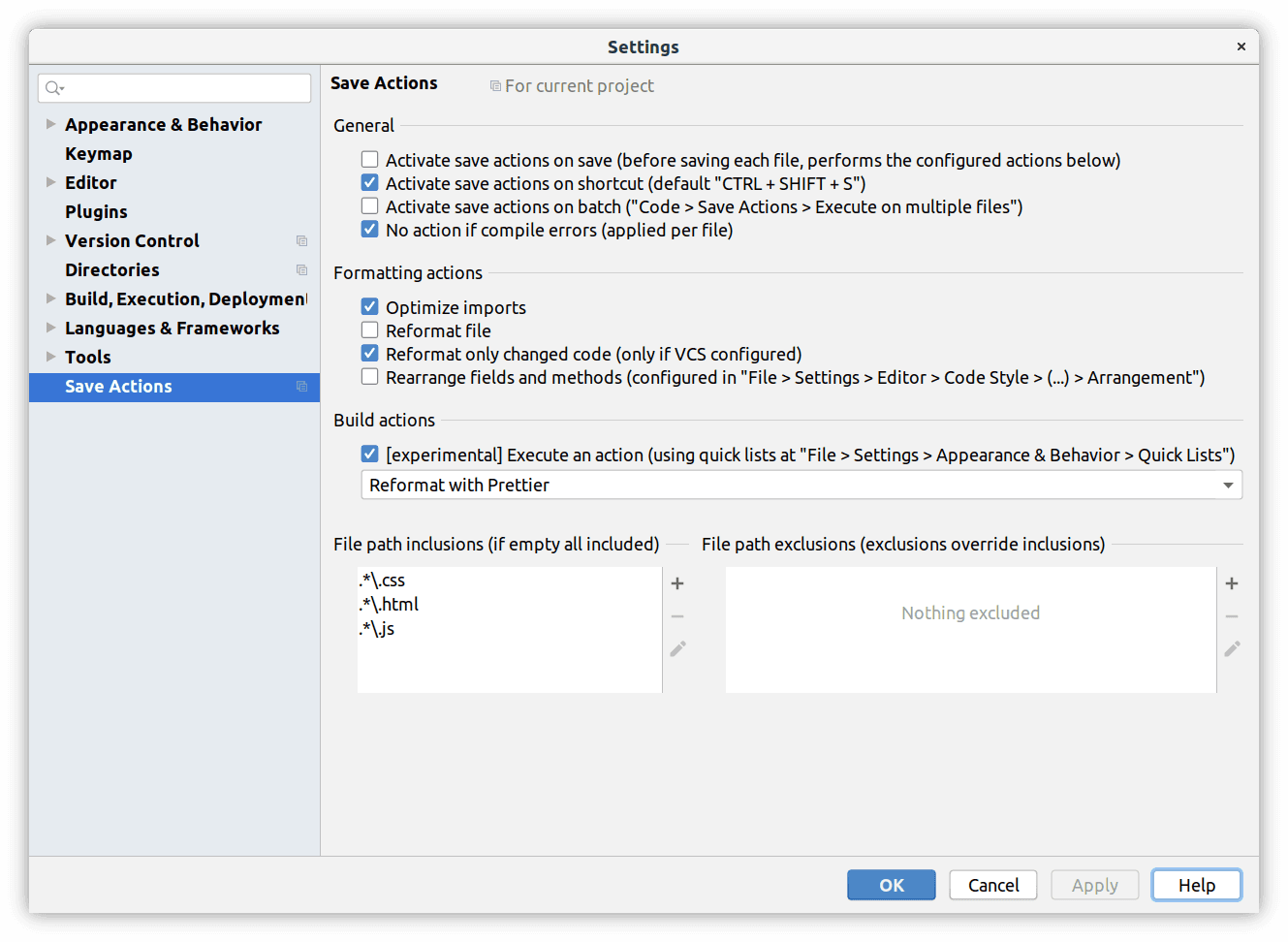Edit selected file path exclusion
The image size is (1288, 942).
(1232, 648)
